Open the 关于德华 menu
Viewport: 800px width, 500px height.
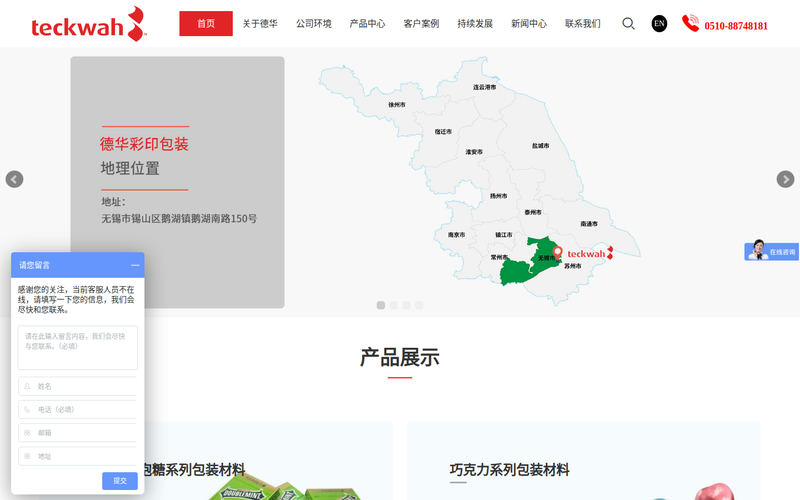(x=260, y=23)
